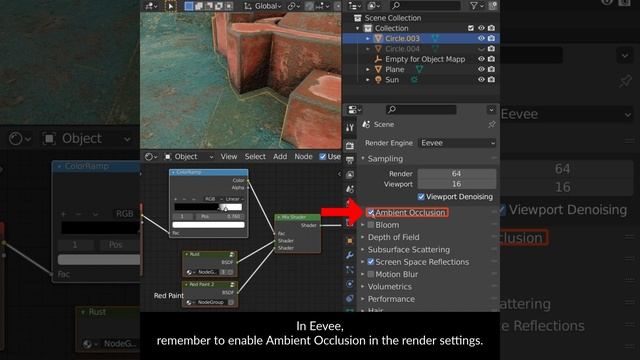Open the Modifiers wrench tab icon

[350, 256]
